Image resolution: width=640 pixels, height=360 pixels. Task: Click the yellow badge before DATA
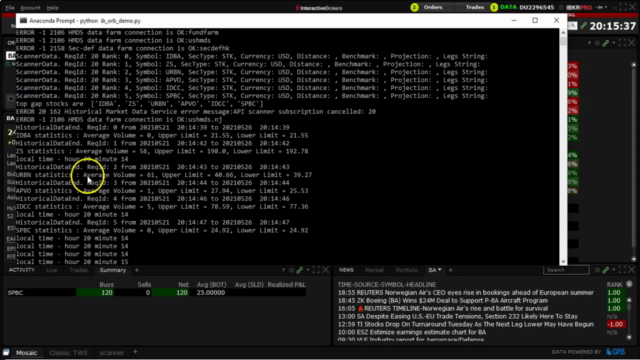[x=494, y=7]
